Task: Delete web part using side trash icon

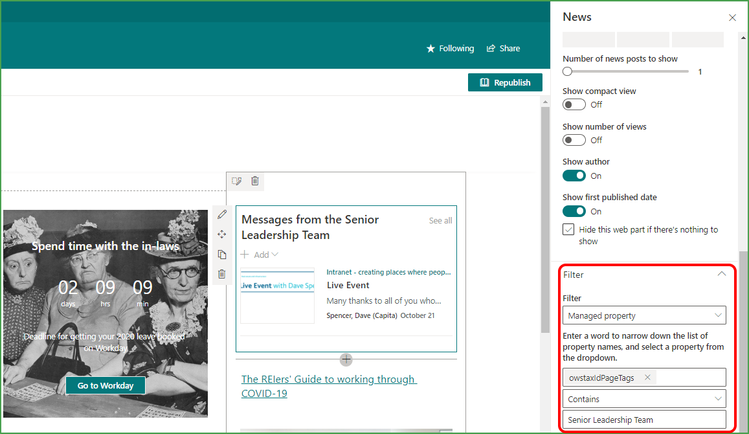Action: click(222, 274)
